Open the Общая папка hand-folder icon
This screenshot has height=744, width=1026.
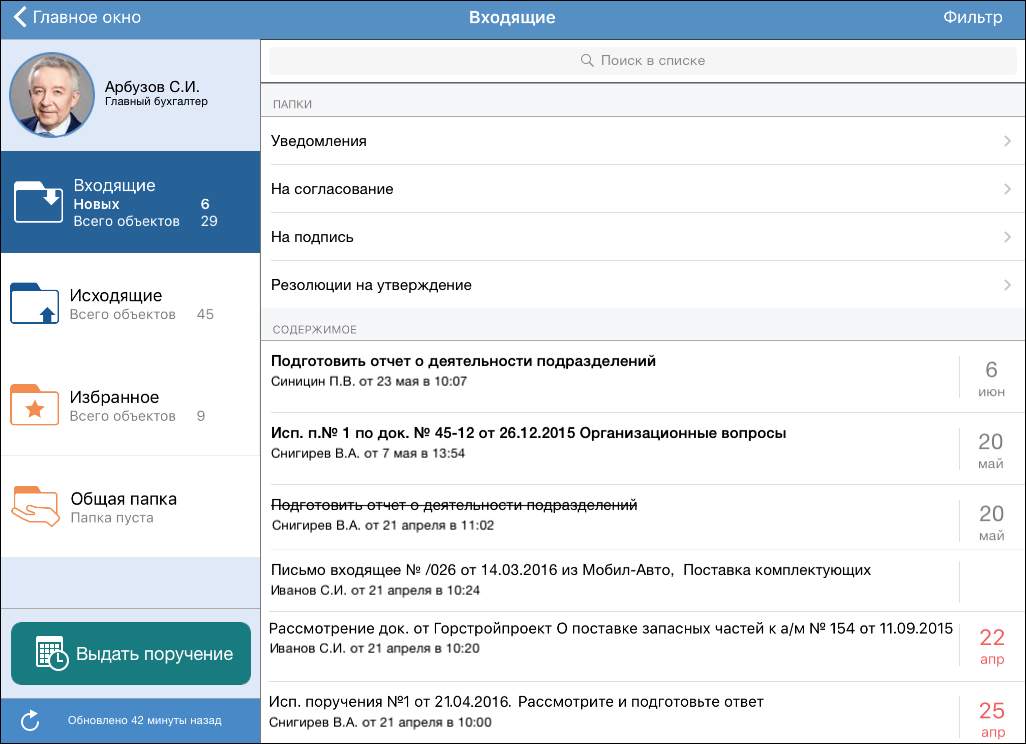35,506
